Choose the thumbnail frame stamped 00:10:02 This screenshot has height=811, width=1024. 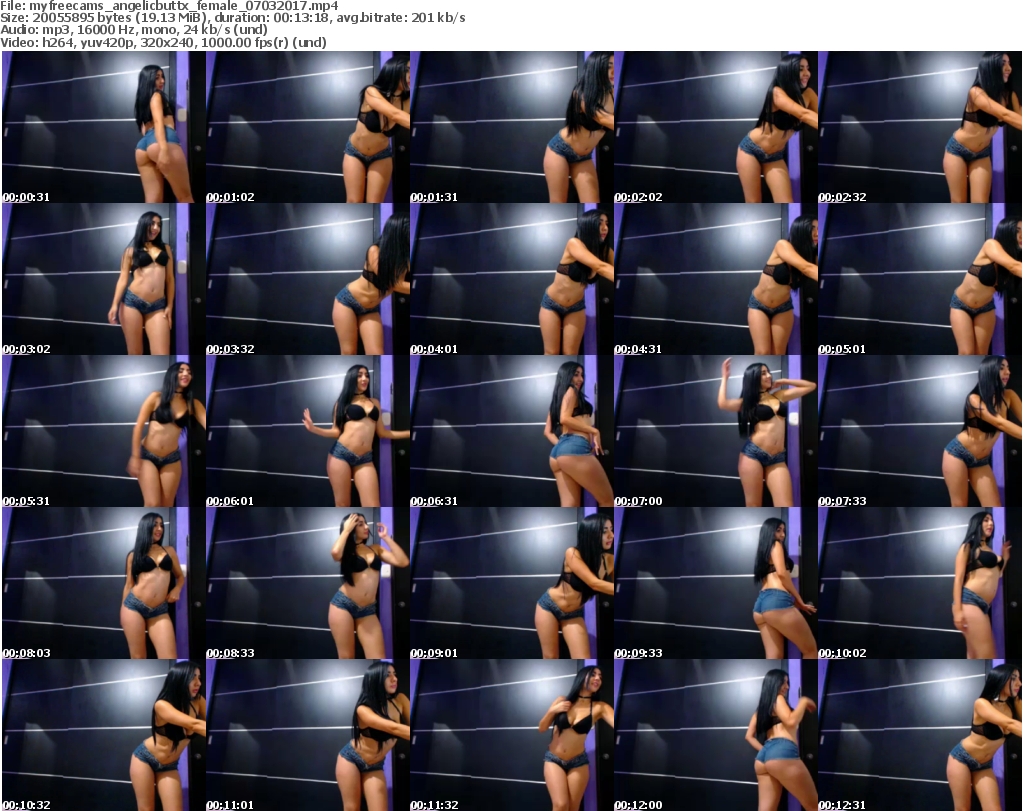click(920, 583)
